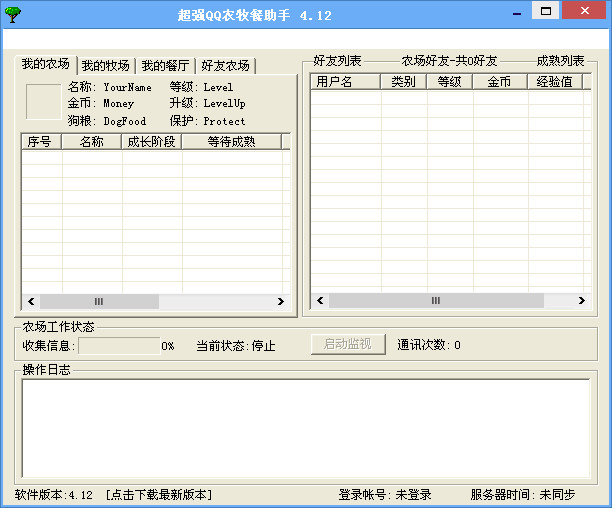
Task: Click the LevelUp value text
Action: pyautogui.click(x=224, y=103)
